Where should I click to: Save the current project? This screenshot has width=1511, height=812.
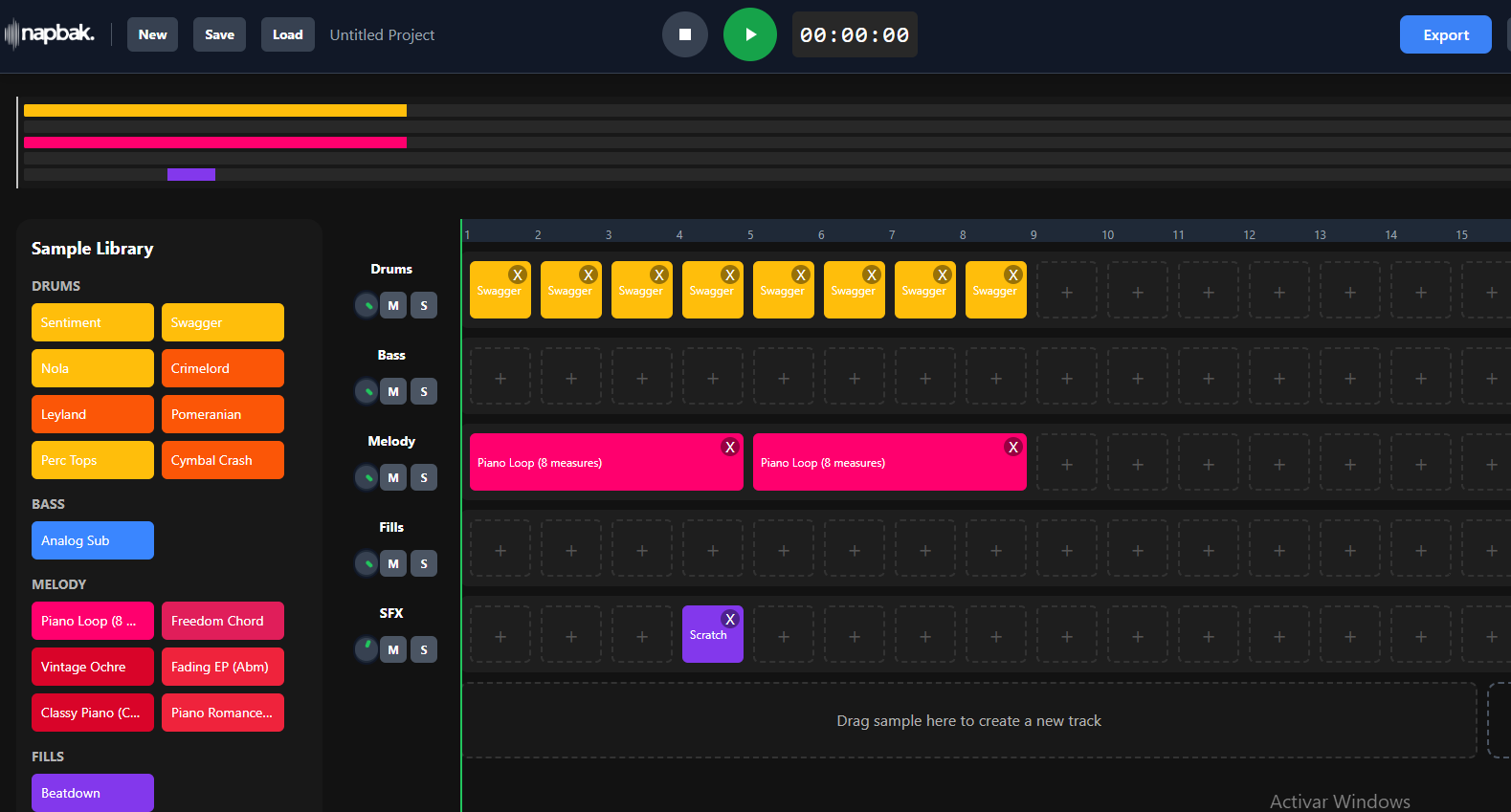(219, 34)
